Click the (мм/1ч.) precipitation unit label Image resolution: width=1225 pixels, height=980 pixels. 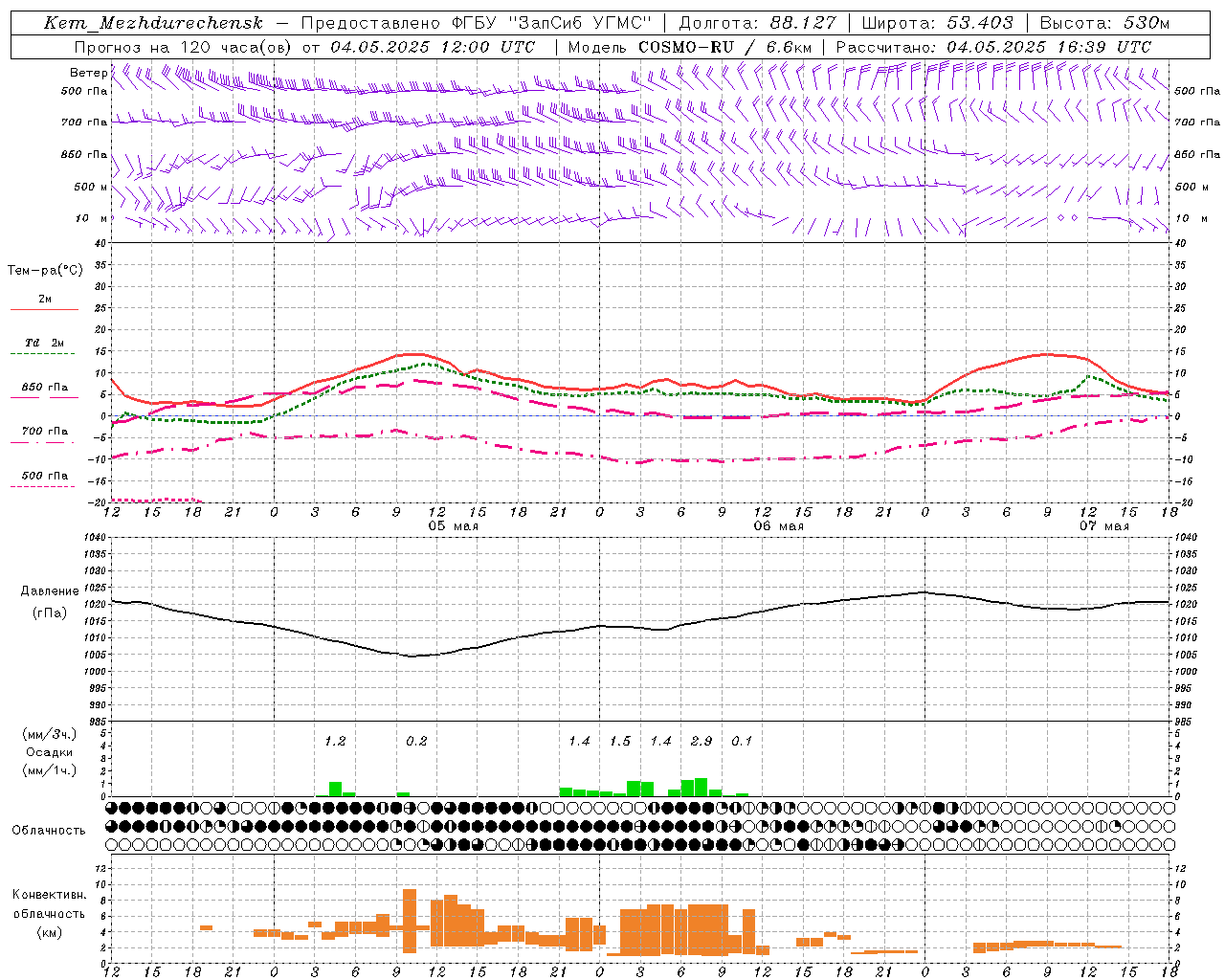tap(49, 770)
